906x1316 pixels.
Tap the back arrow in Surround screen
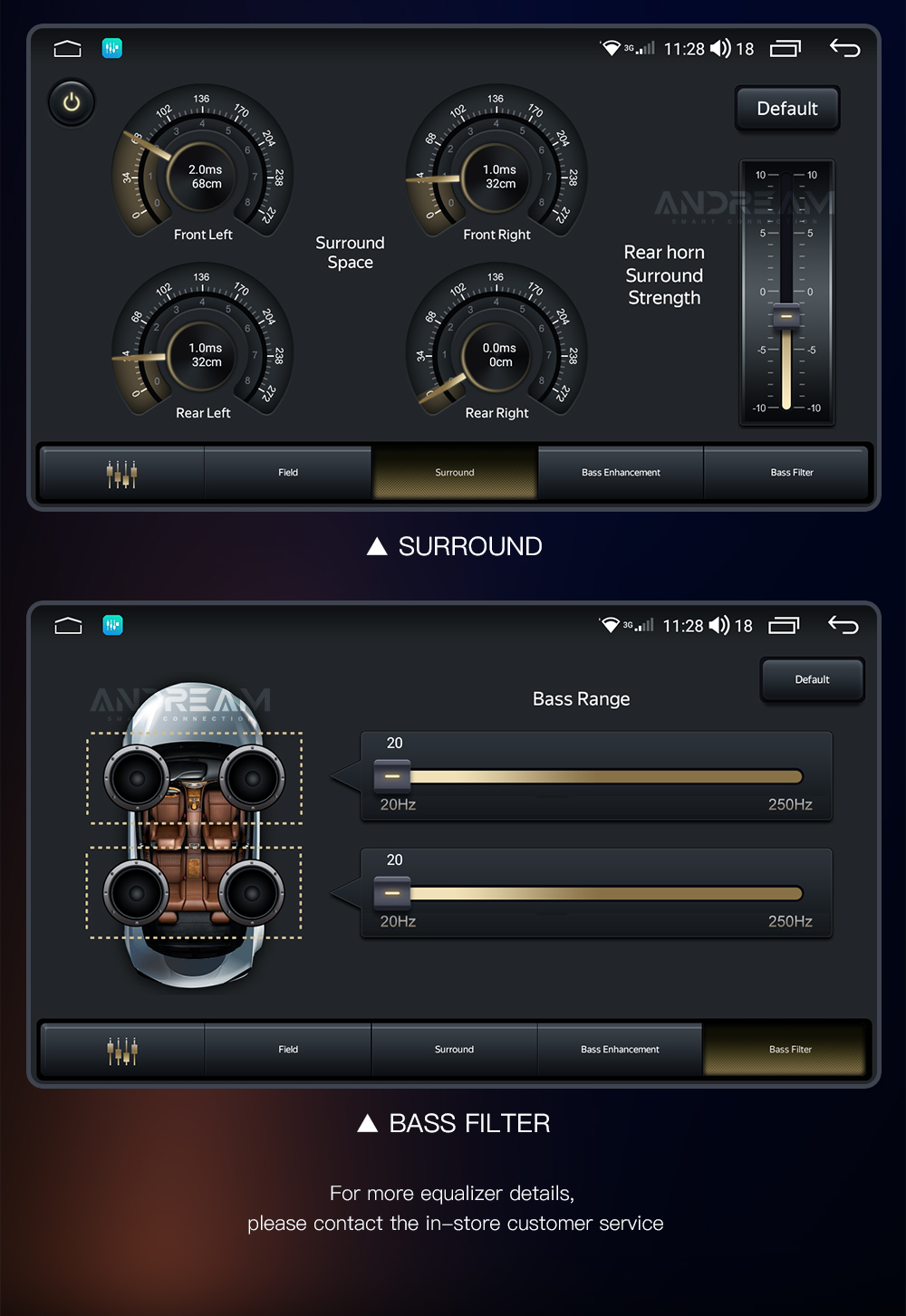[844, 48]
